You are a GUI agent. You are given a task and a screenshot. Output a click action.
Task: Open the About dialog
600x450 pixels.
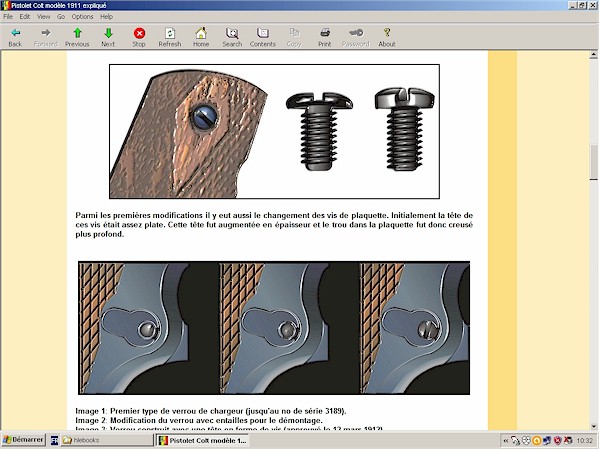coord(387,37)
